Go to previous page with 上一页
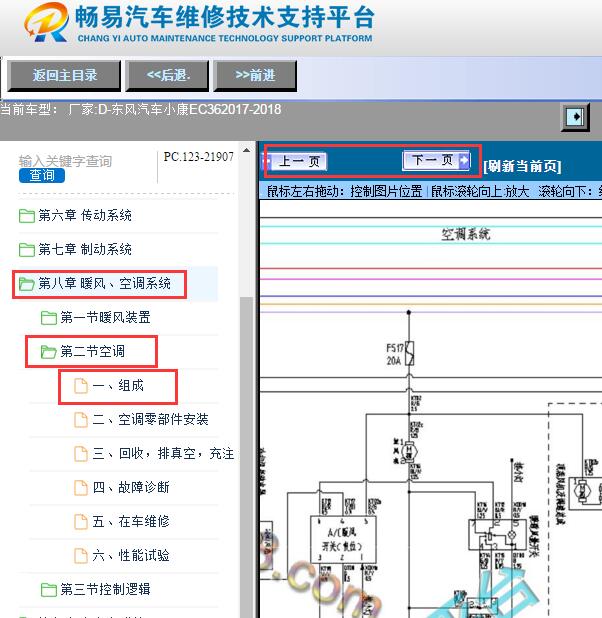The image size is (602, 618). pos(297,161)
